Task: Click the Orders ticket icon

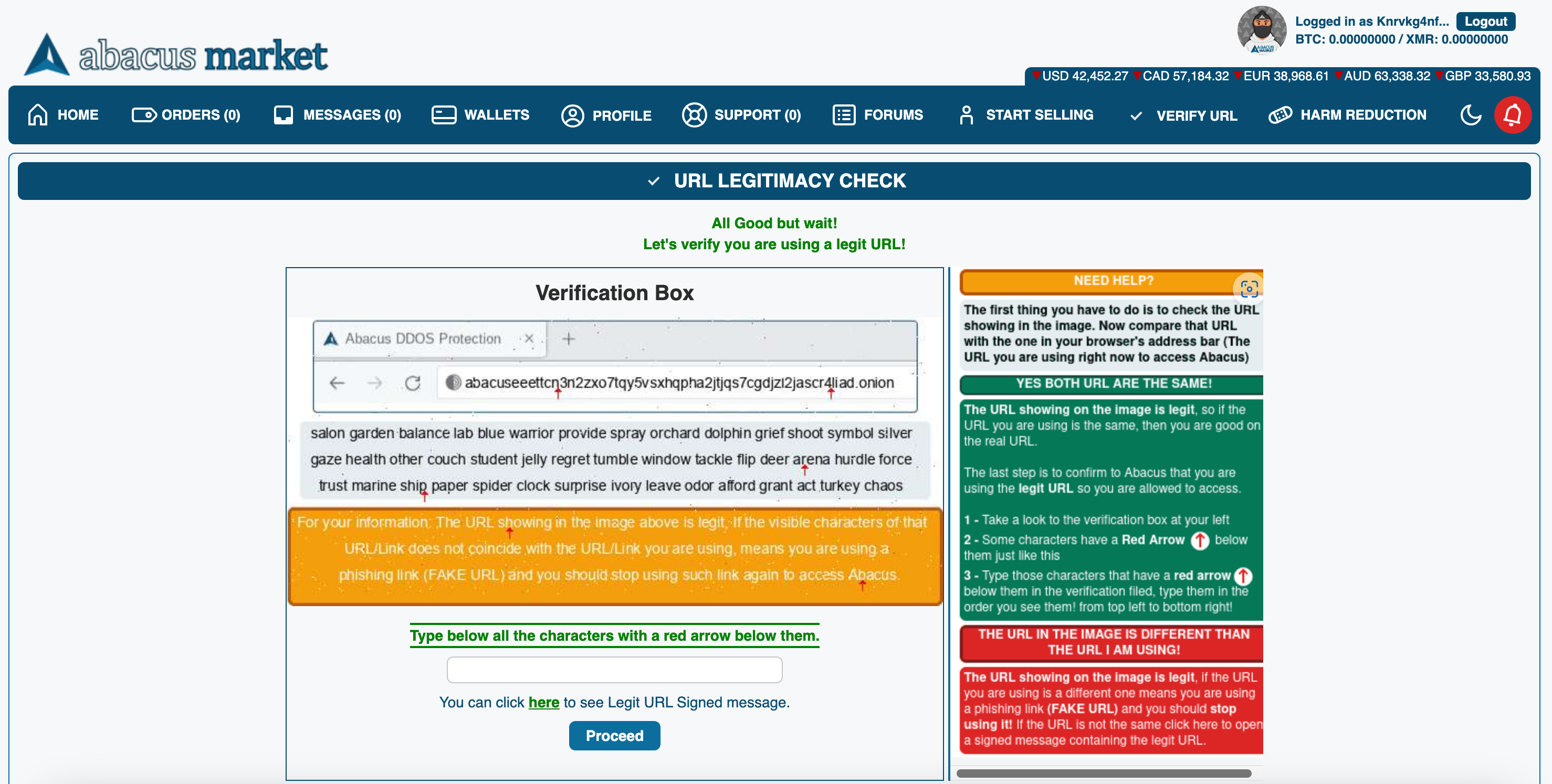Action: click(x=144, y=114)
